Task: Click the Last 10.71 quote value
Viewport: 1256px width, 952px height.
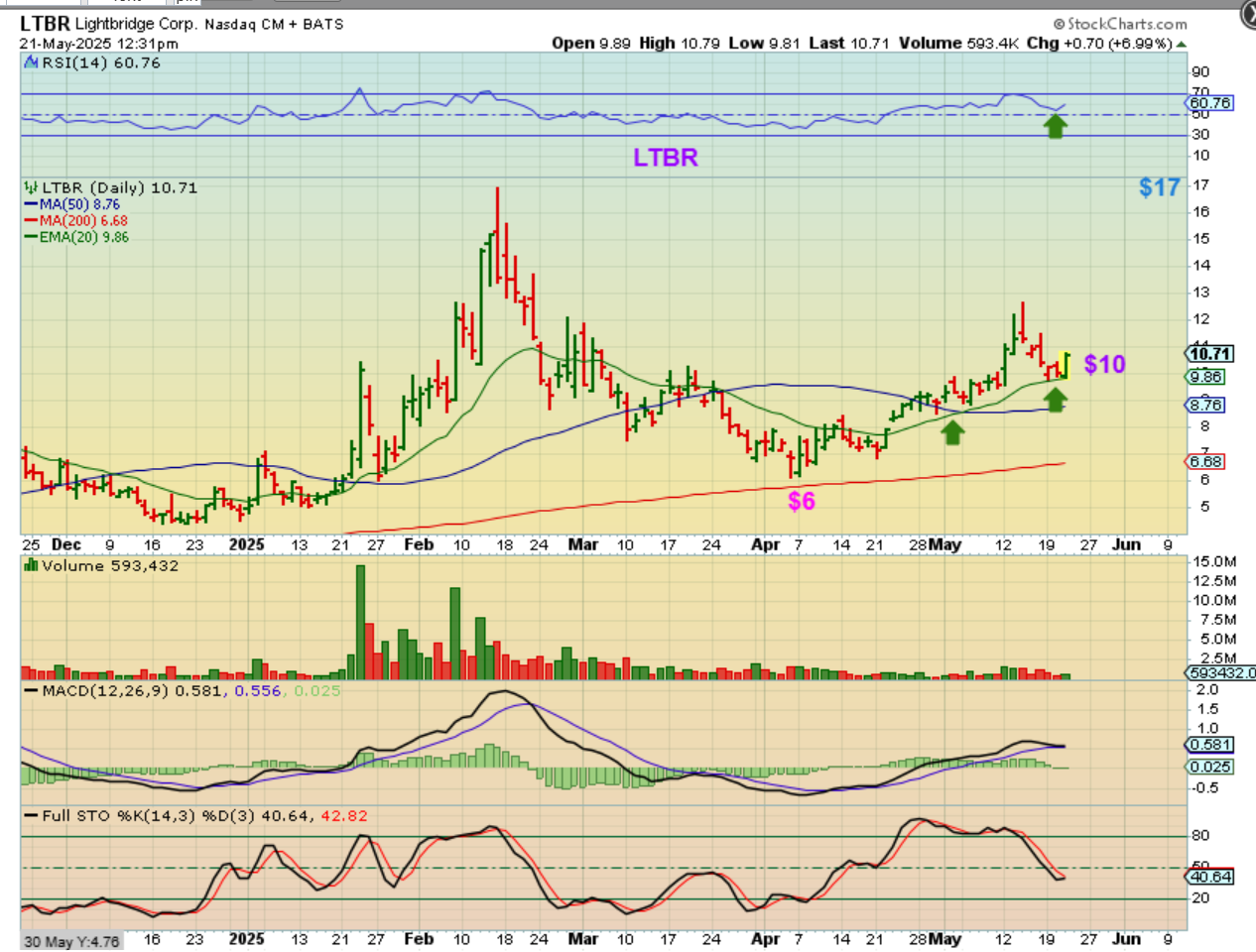Action: point(848,44)
